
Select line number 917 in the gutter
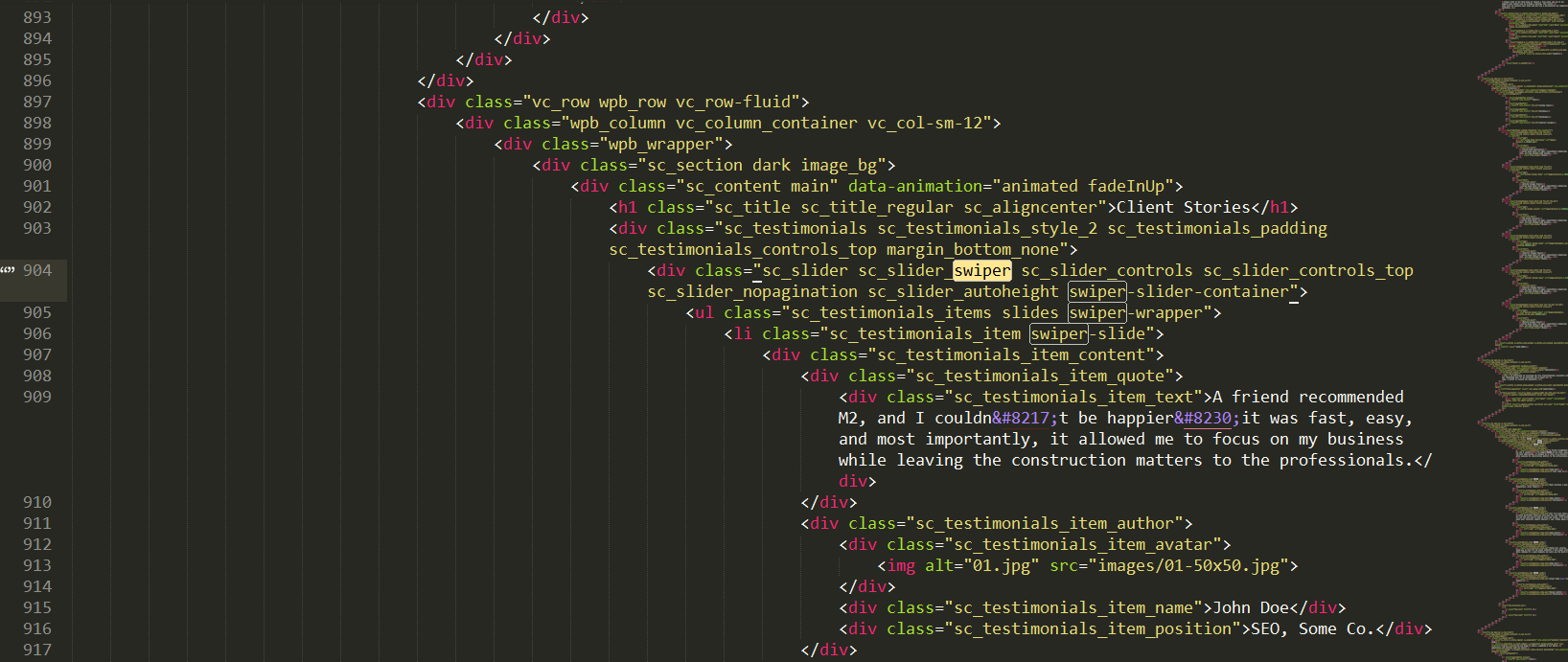(x=37, y=651)
